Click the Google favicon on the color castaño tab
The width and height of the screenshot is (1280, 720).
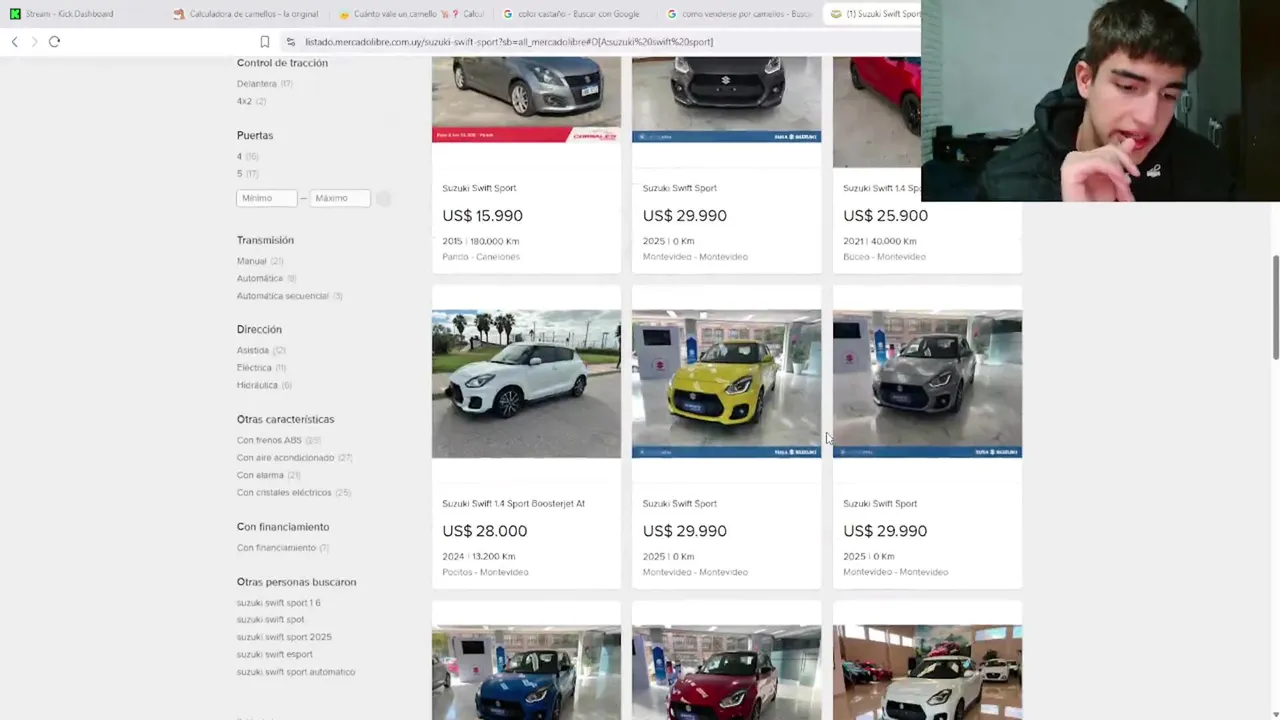point(508,14)
